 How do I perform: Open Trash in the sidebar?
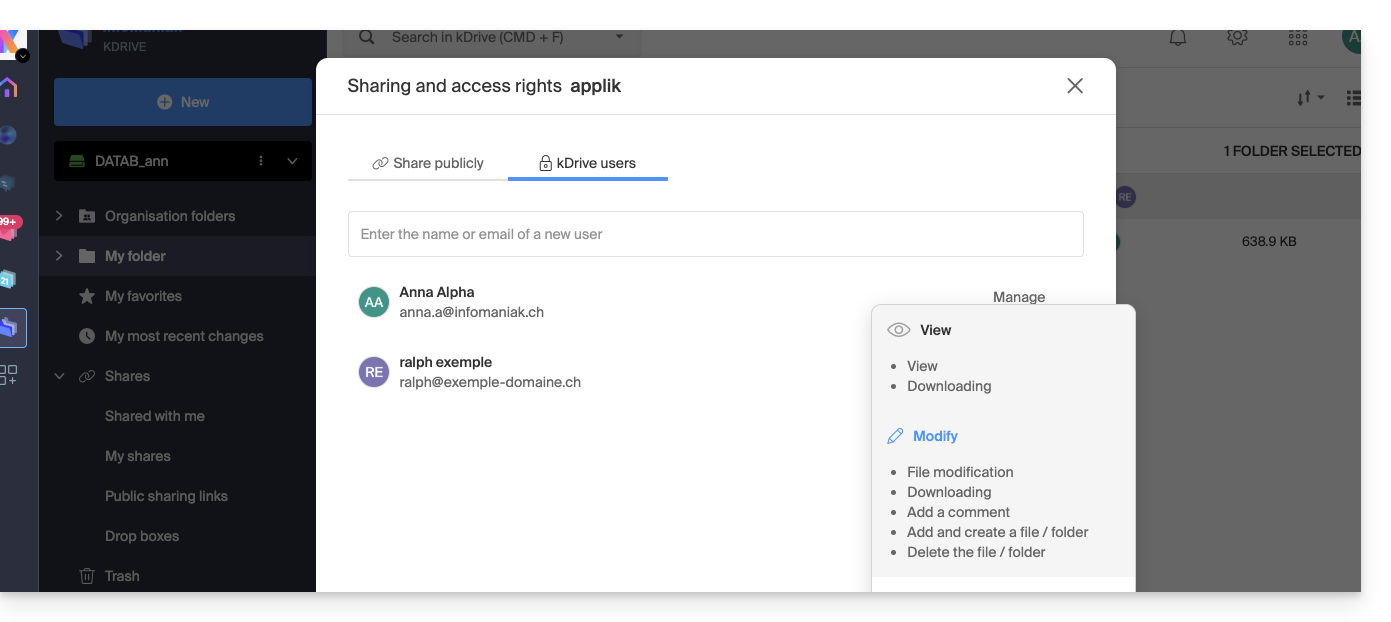click(122, 576)
